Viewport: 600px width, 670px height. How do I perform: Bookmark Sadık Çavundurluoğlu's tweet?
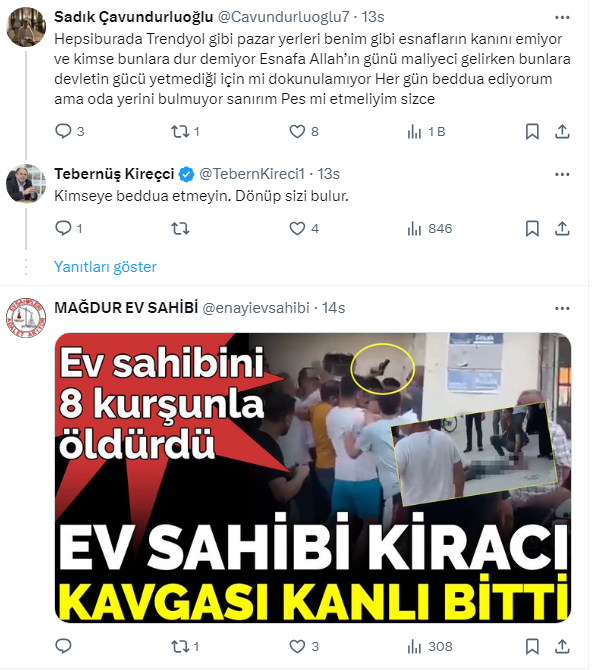tap(532, 132)
